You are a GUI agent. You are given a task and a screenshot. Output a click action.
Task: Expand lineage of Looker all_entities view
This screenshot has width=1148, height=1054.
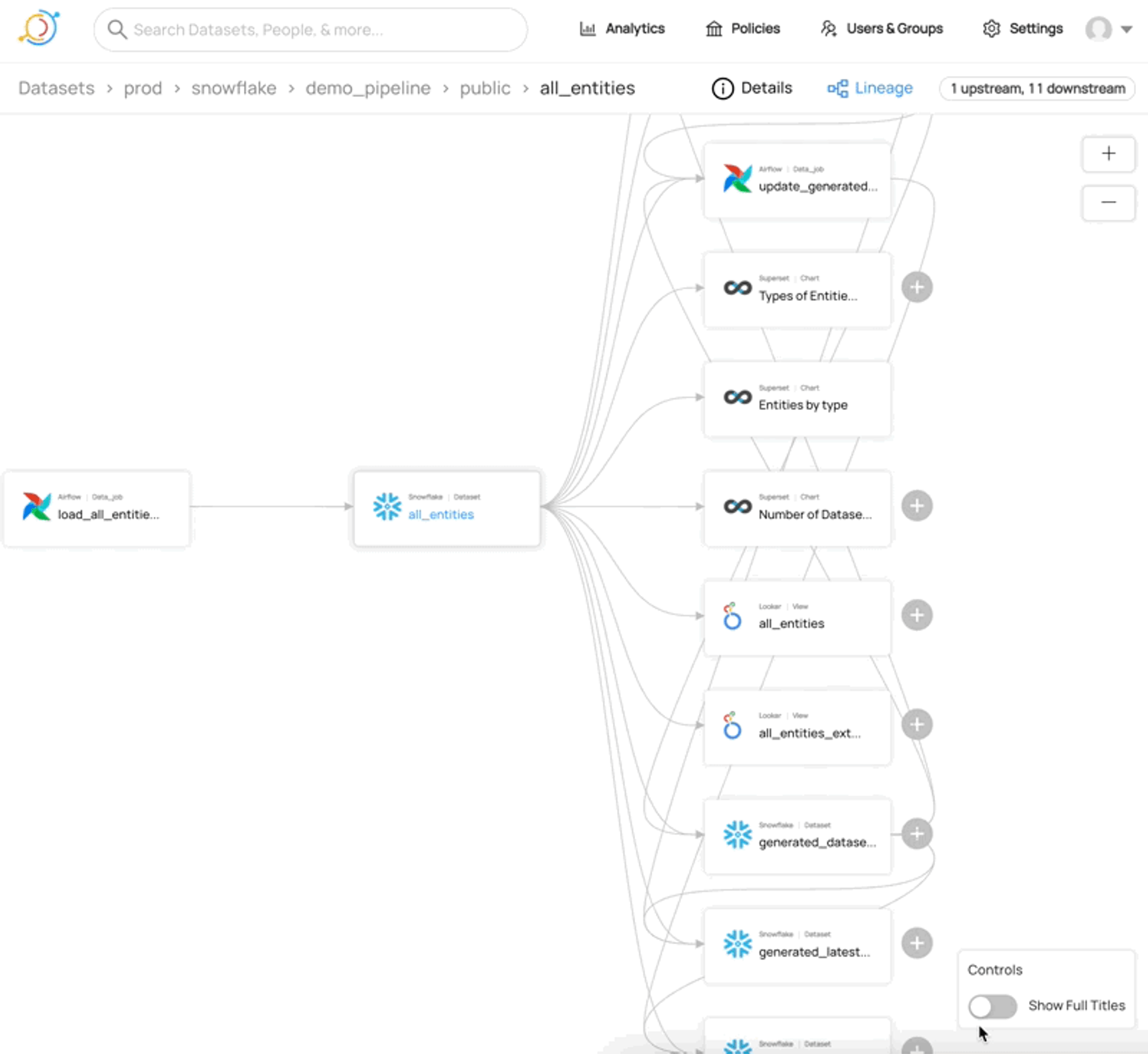click(917, 616)
